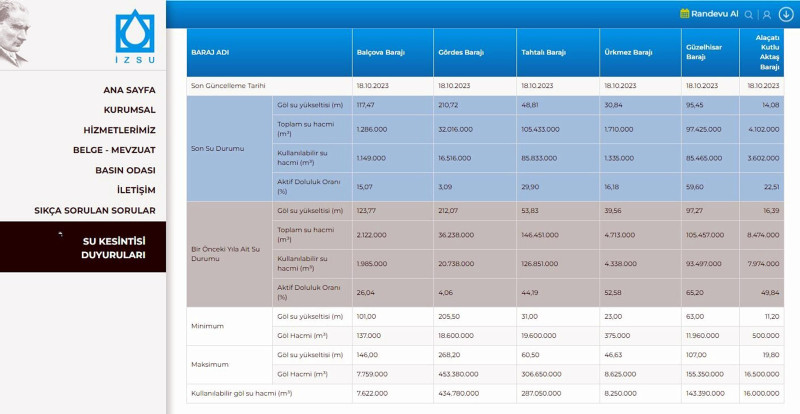Open the İLETİŞİM page
The height and width of the screenshot is (414, 800).
pyautogui.click(x=132, y=190)
